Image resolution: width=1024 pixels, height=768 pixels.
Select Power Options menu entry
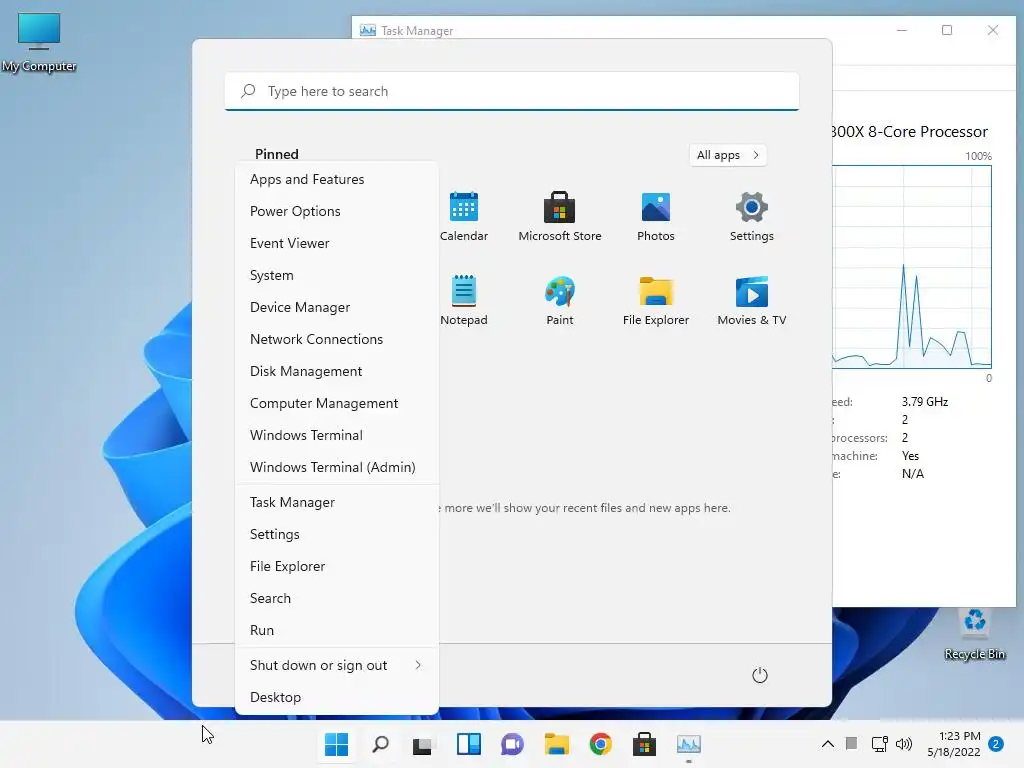pos(336,211)
